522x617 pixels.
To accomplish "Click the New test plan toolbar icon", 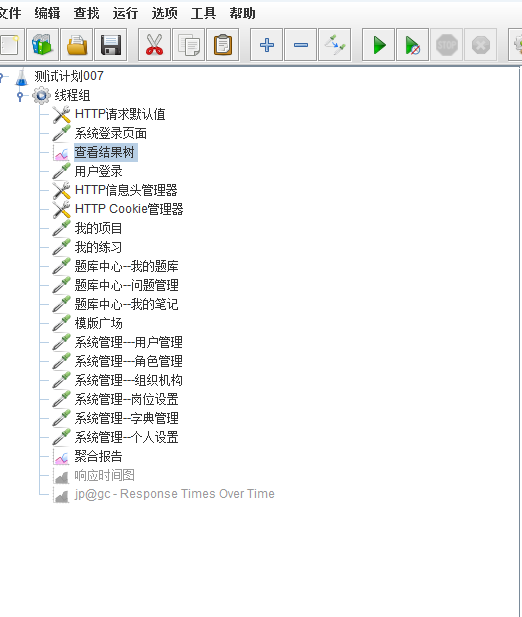I will [10, 44].
